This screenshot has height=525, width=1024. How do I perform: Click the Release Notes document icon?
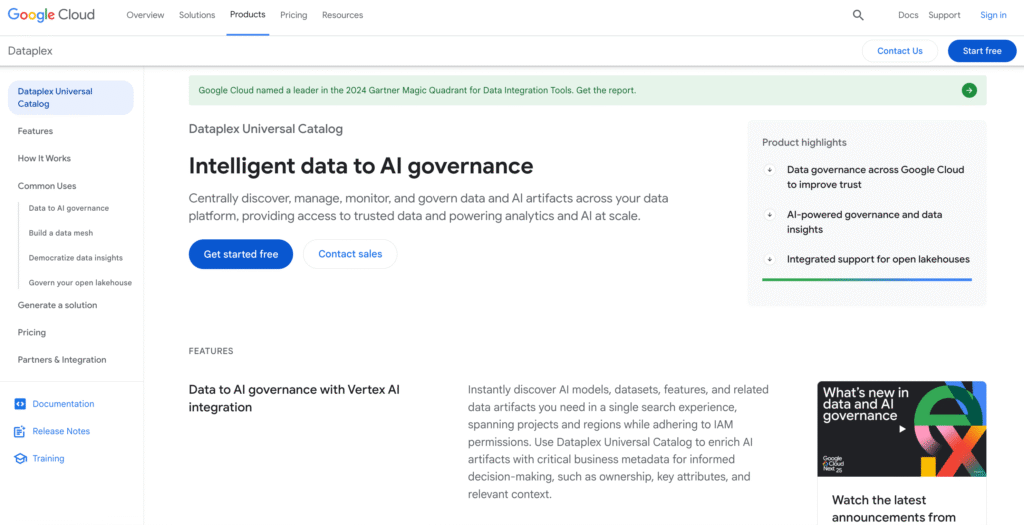(x=20, y=432)
